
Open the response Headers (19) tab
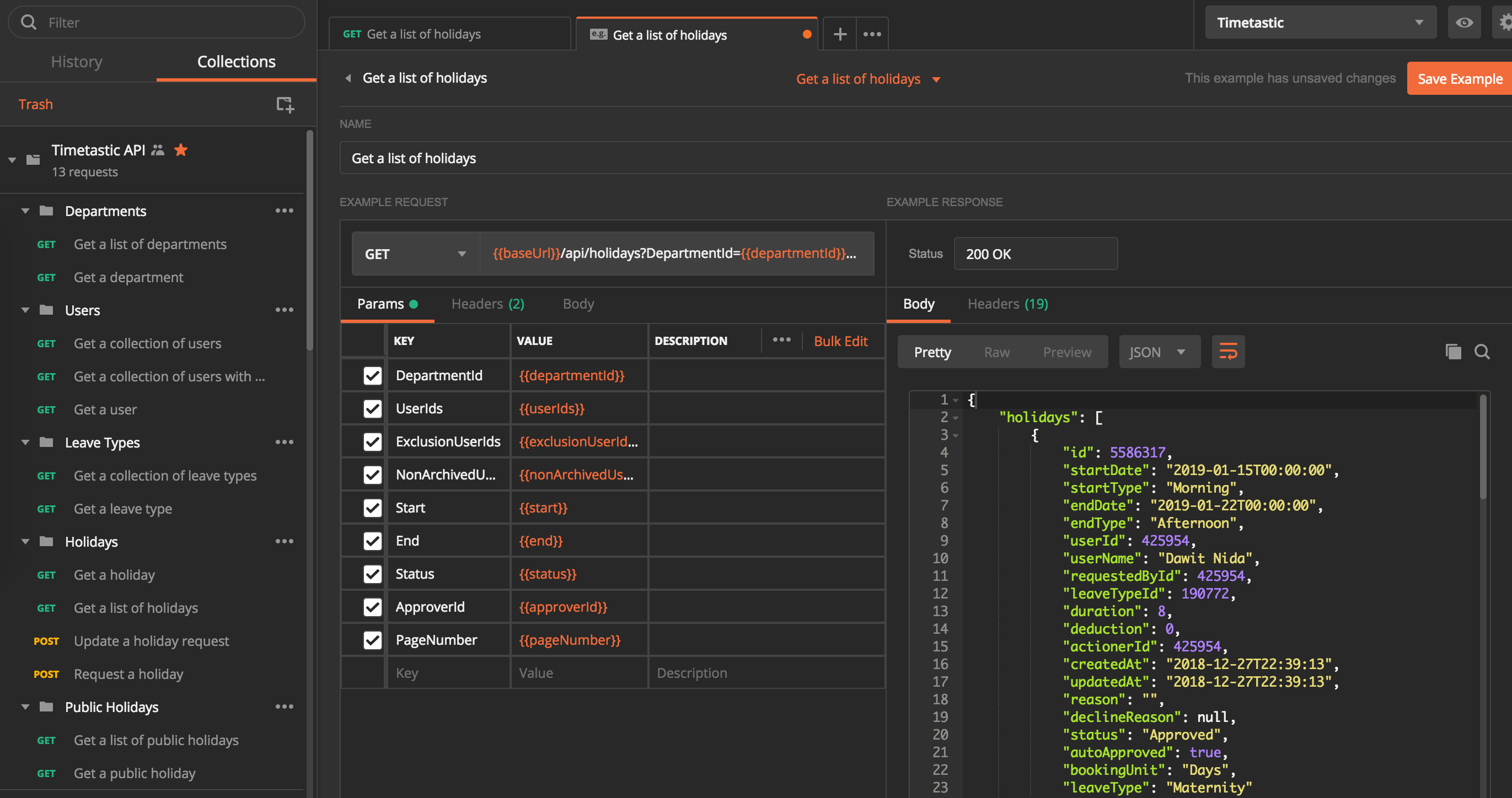click(1007, 304)
